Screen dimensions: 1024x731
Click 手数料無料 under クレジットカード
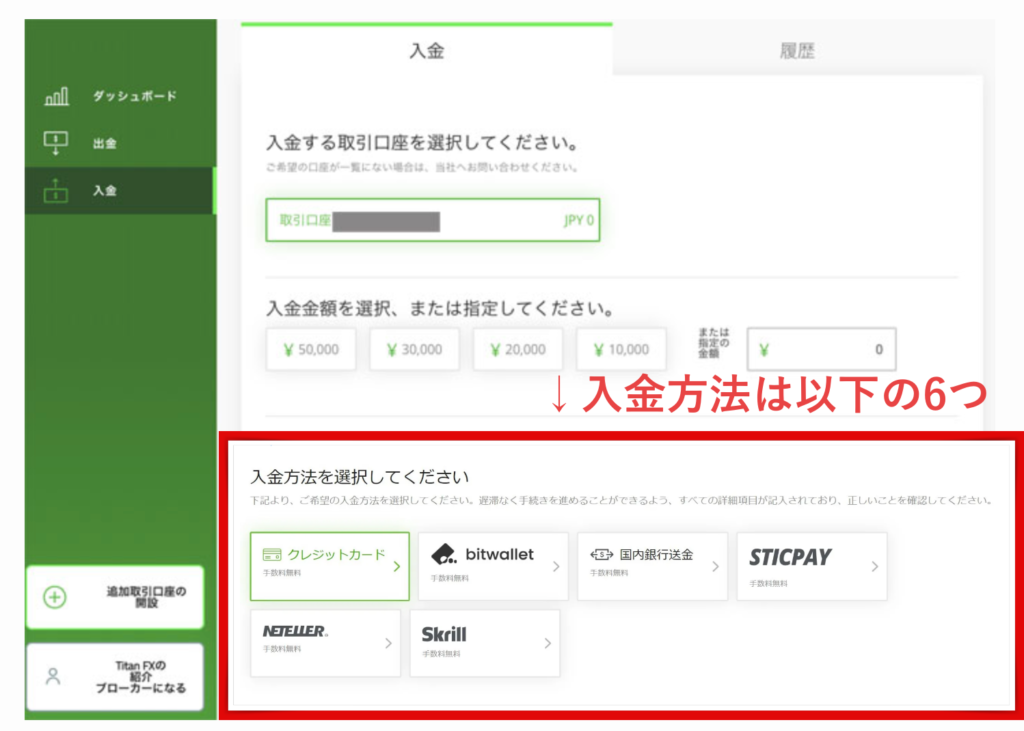(282, 573)
